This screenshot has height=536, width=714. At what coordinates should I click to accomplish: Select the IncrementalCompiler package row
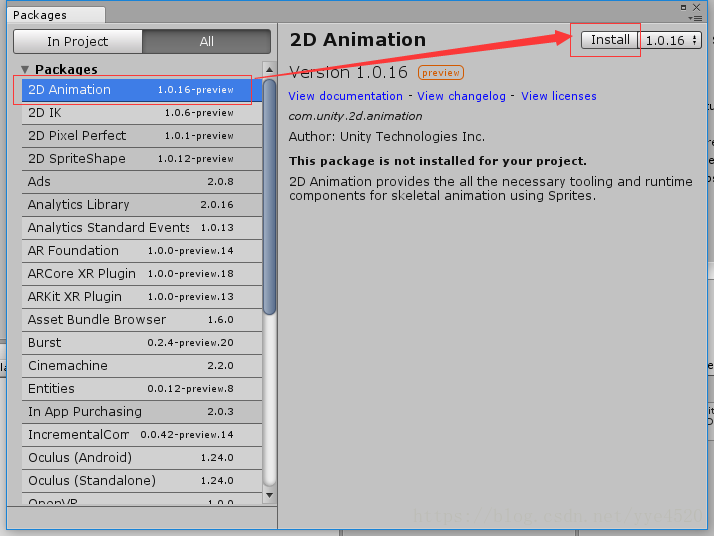pyautogui.click(x=142, y=434)
